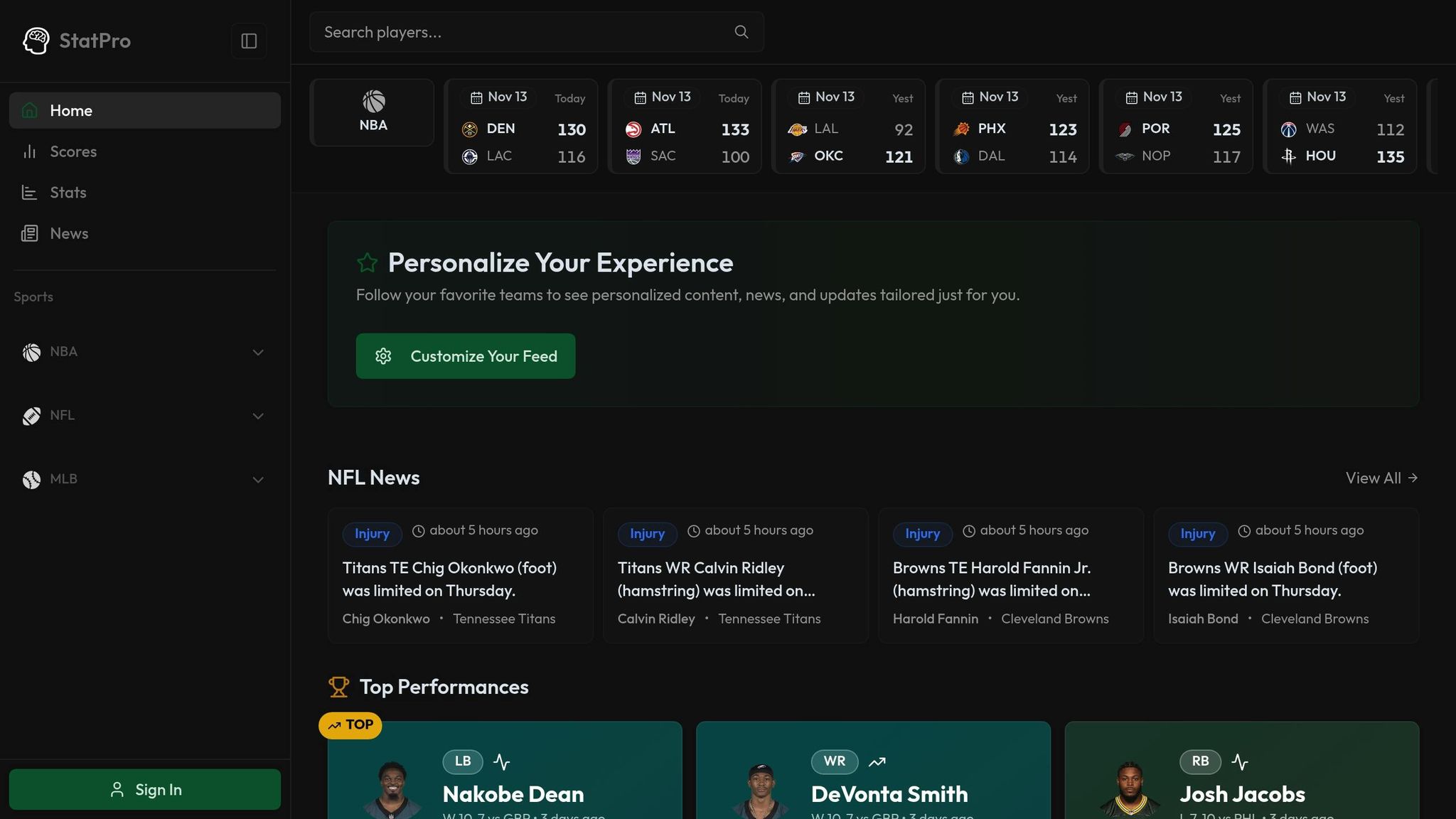Click the NFL football icon in the sidebar
This screenshot has width=1456, height=819.
pyautogui.click(x=31, y=416)
